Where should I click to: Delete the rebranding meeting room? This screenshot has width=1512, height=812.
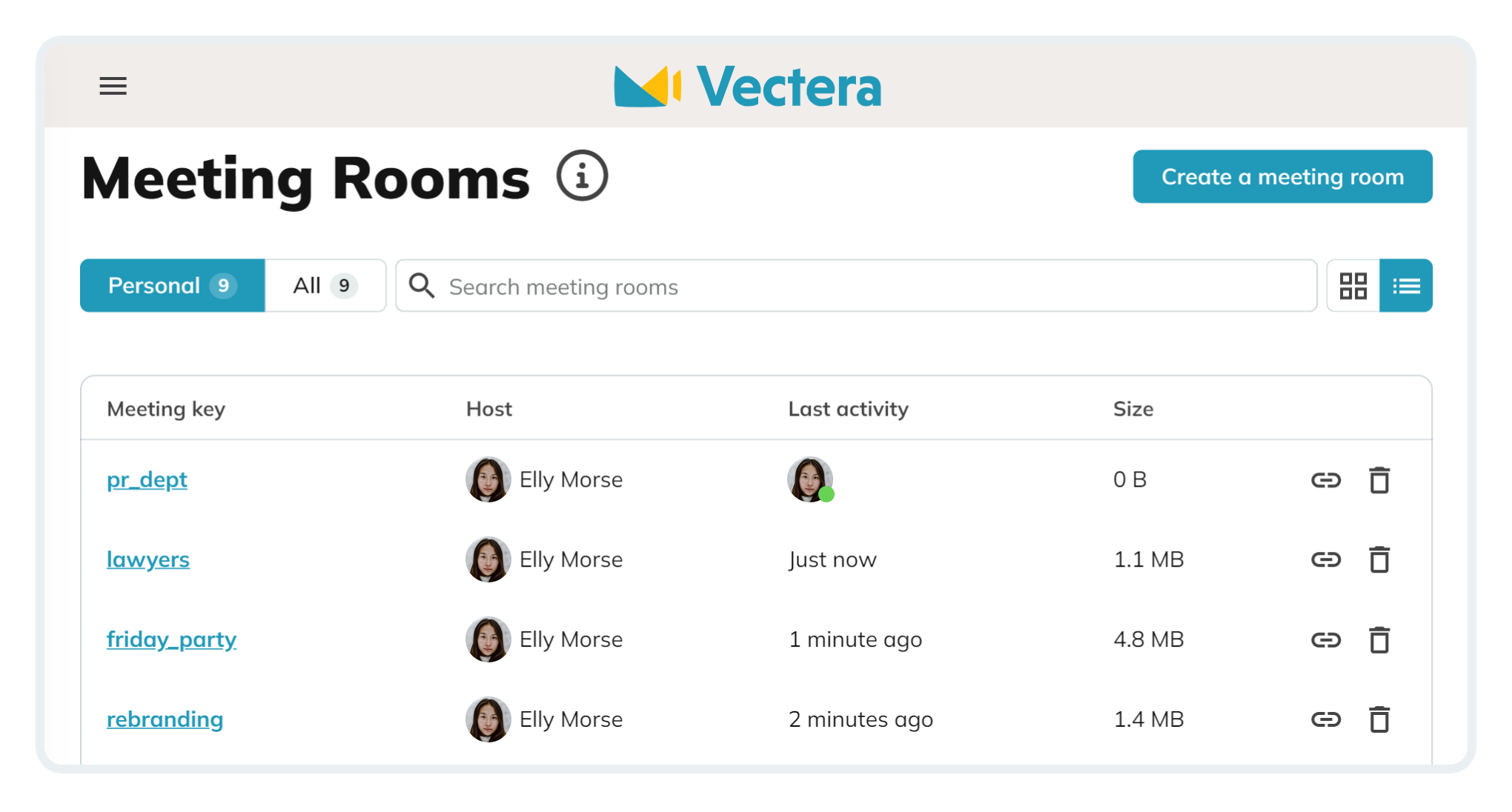[1379, 719]
